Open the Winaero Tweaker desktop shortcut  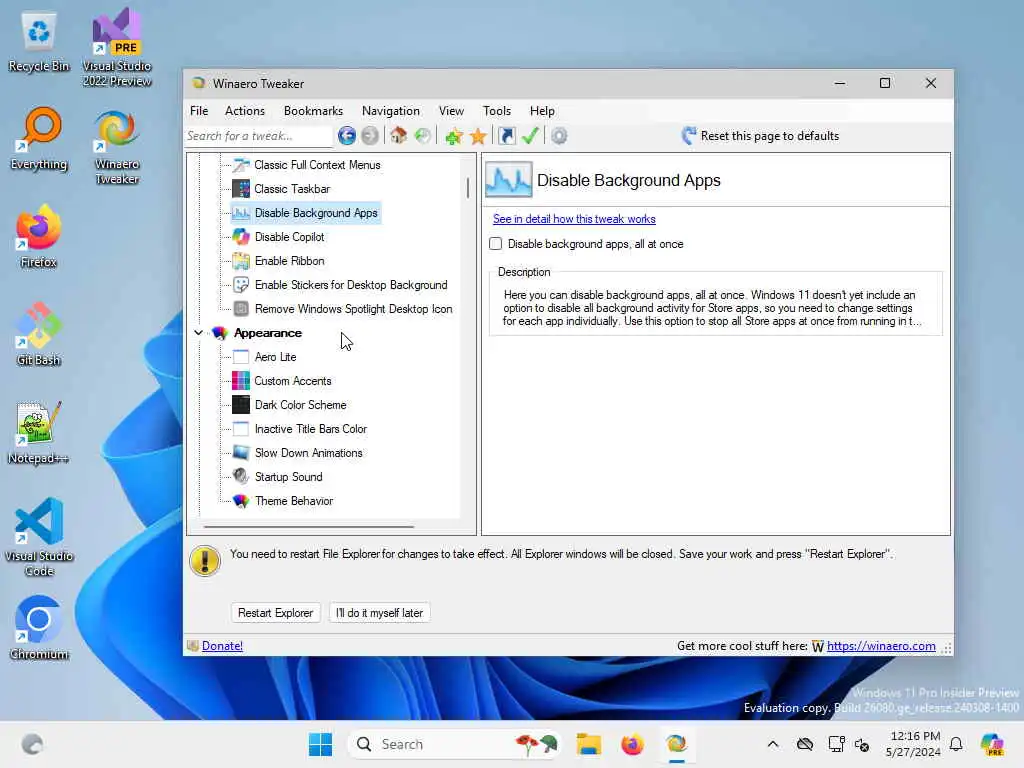pyautogui.click(x=117, y=146)
